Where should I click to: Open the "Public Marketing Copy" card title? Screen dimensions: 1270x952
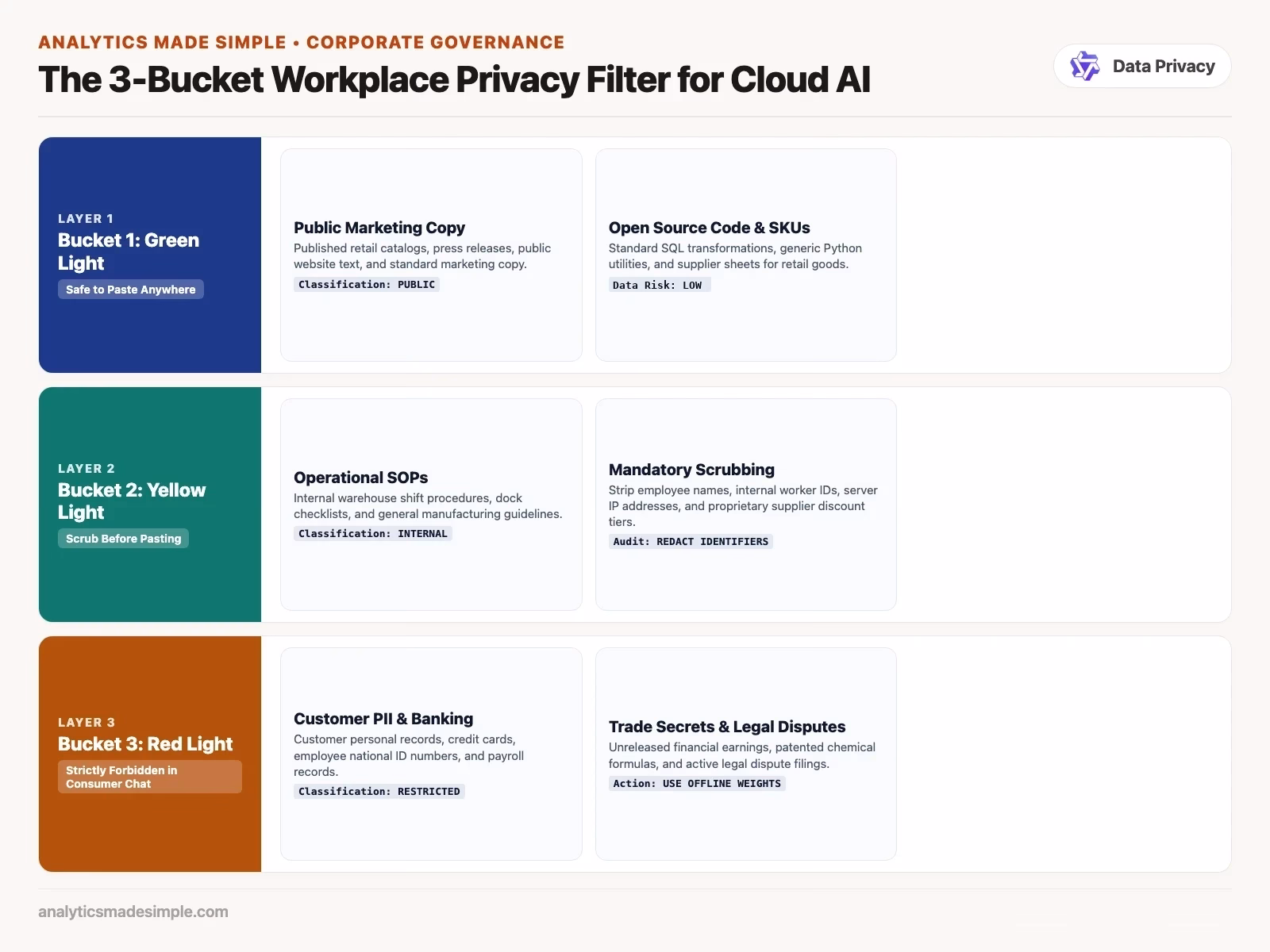point(379,228)
